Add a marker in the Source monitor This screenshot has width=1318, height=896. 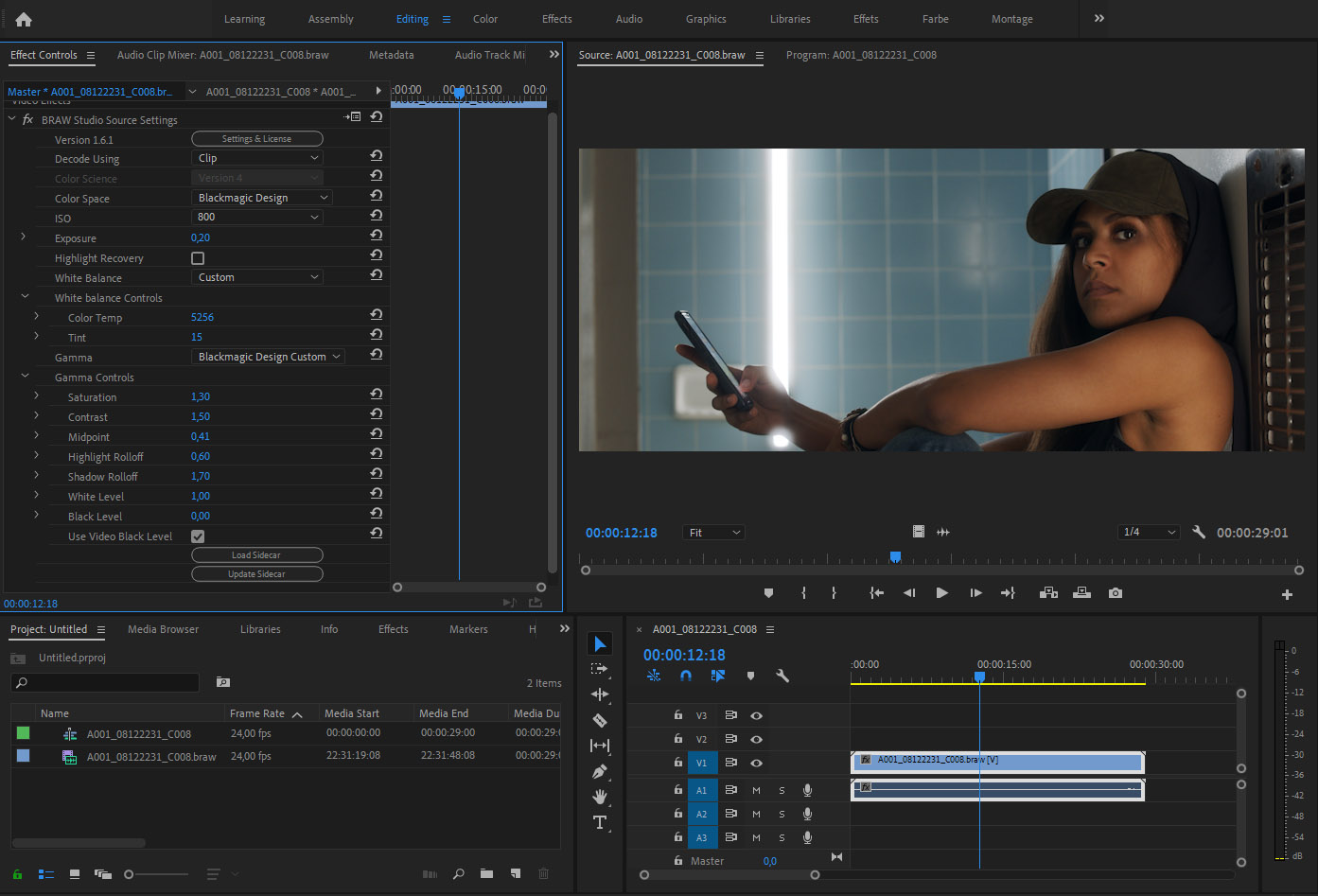(x=768, y=592)
